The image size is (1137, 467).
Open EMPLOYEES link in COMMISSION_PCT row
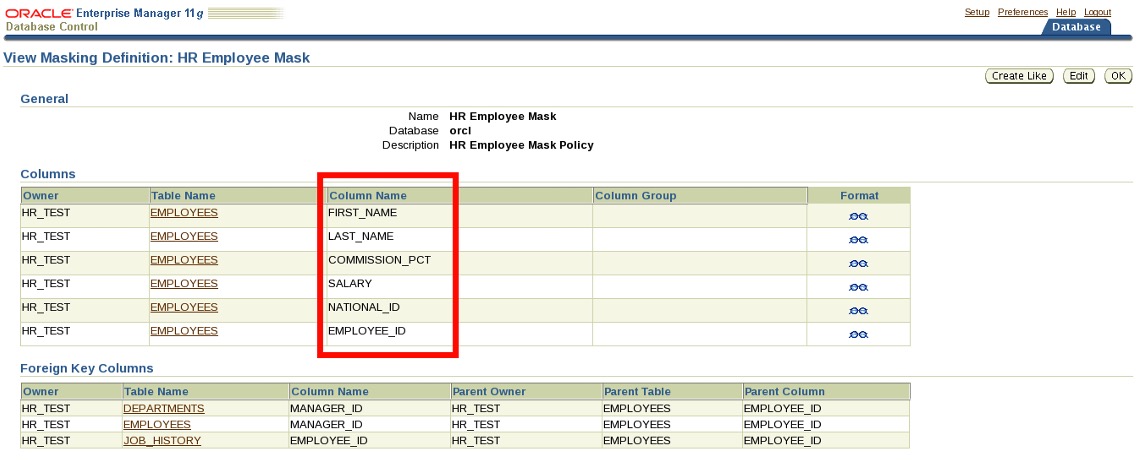(183, 260)
